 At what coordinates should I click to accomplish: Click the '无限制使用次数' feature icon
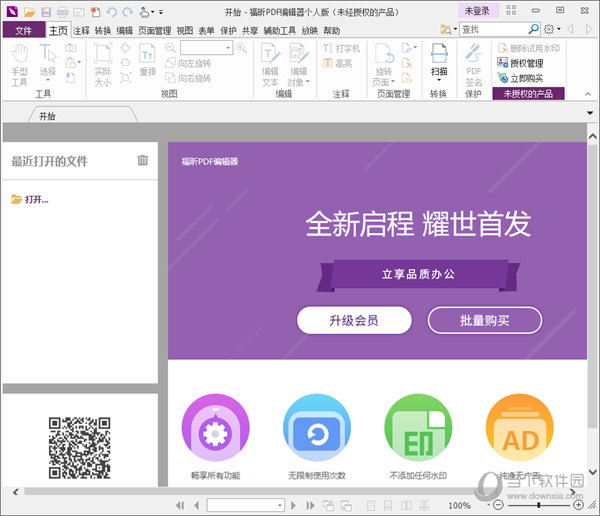317,428
